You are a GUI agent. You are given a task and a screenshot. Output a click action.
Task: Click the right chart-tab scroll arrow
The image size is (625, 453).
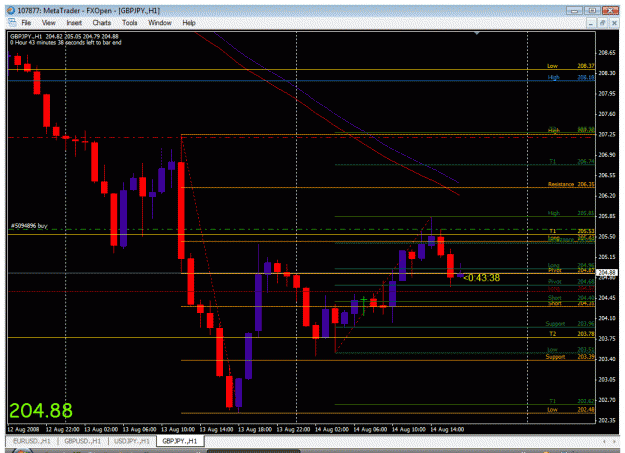615,441
